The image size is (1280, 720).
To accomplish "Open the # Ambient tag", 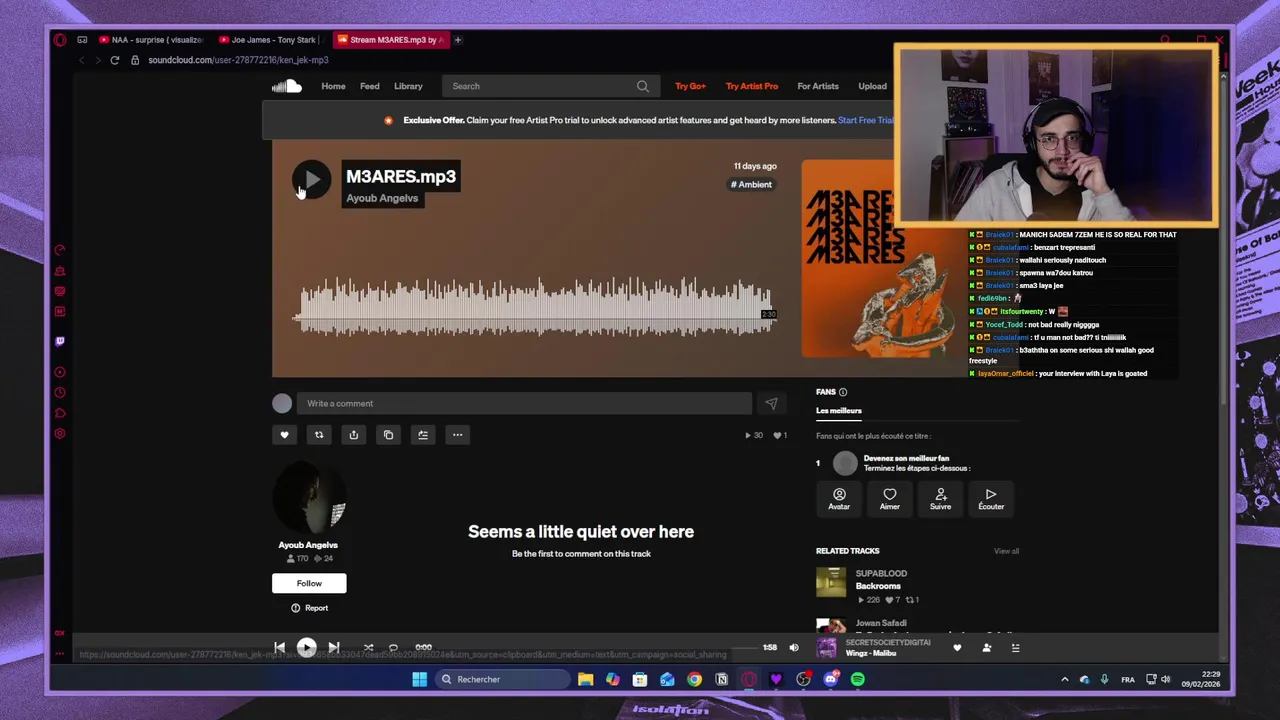I will coord(751,185).
